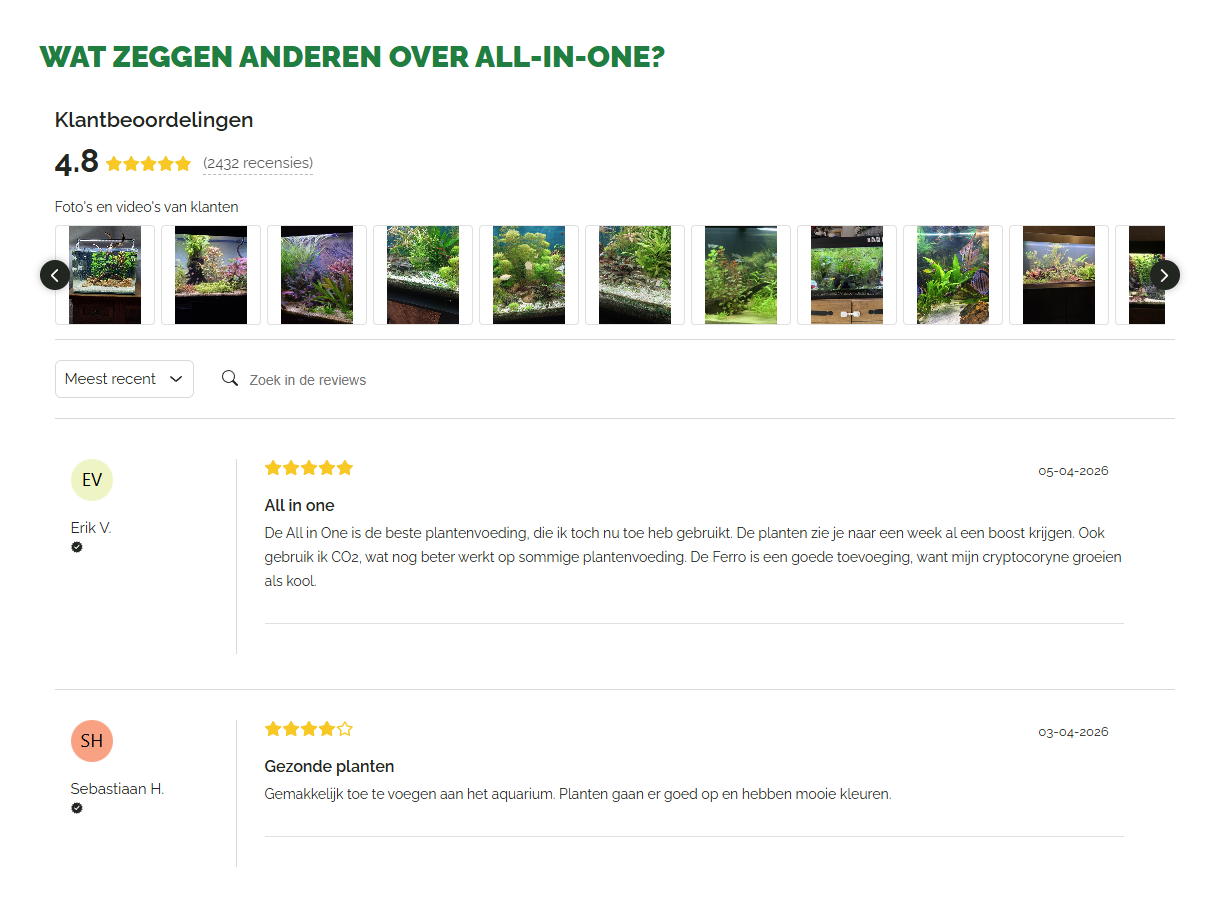The width and height of the screenshot is (1215, 901).
Task: Click the chevron in the Meest recent dropdown
Action: point(176,379)
